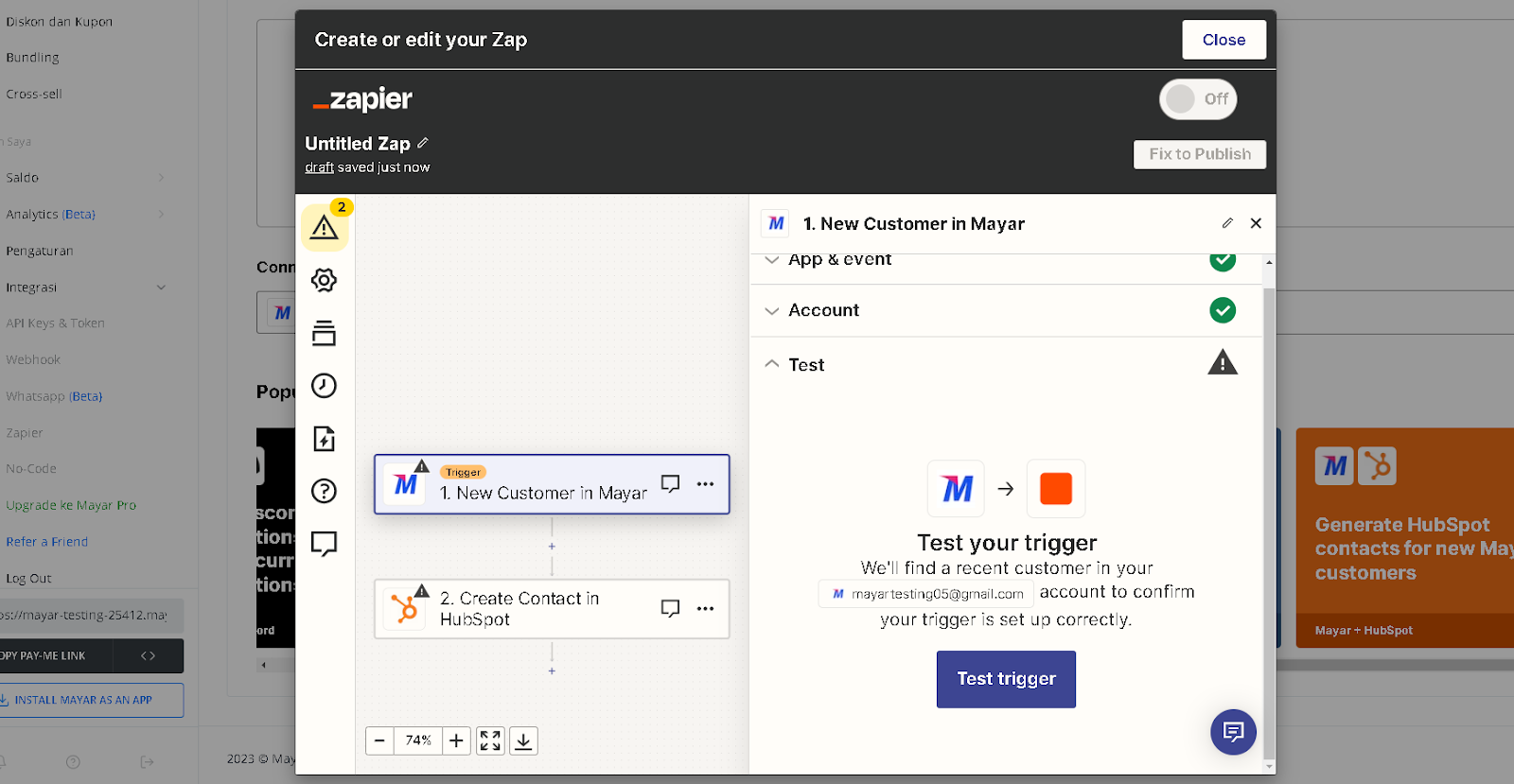The image size is (1514, 784).
Task: Click the mayartesting05@gmail.com account chip
Action: 926,594
